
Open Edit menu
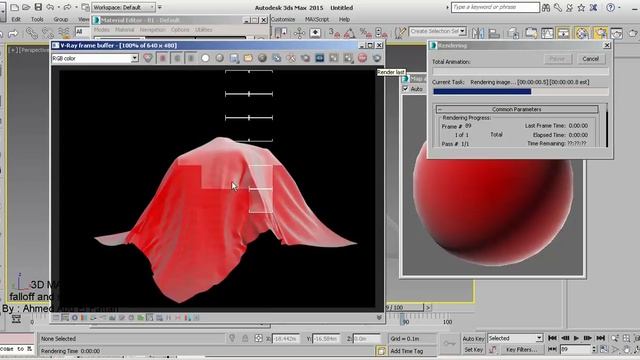[x=16, y=19]
